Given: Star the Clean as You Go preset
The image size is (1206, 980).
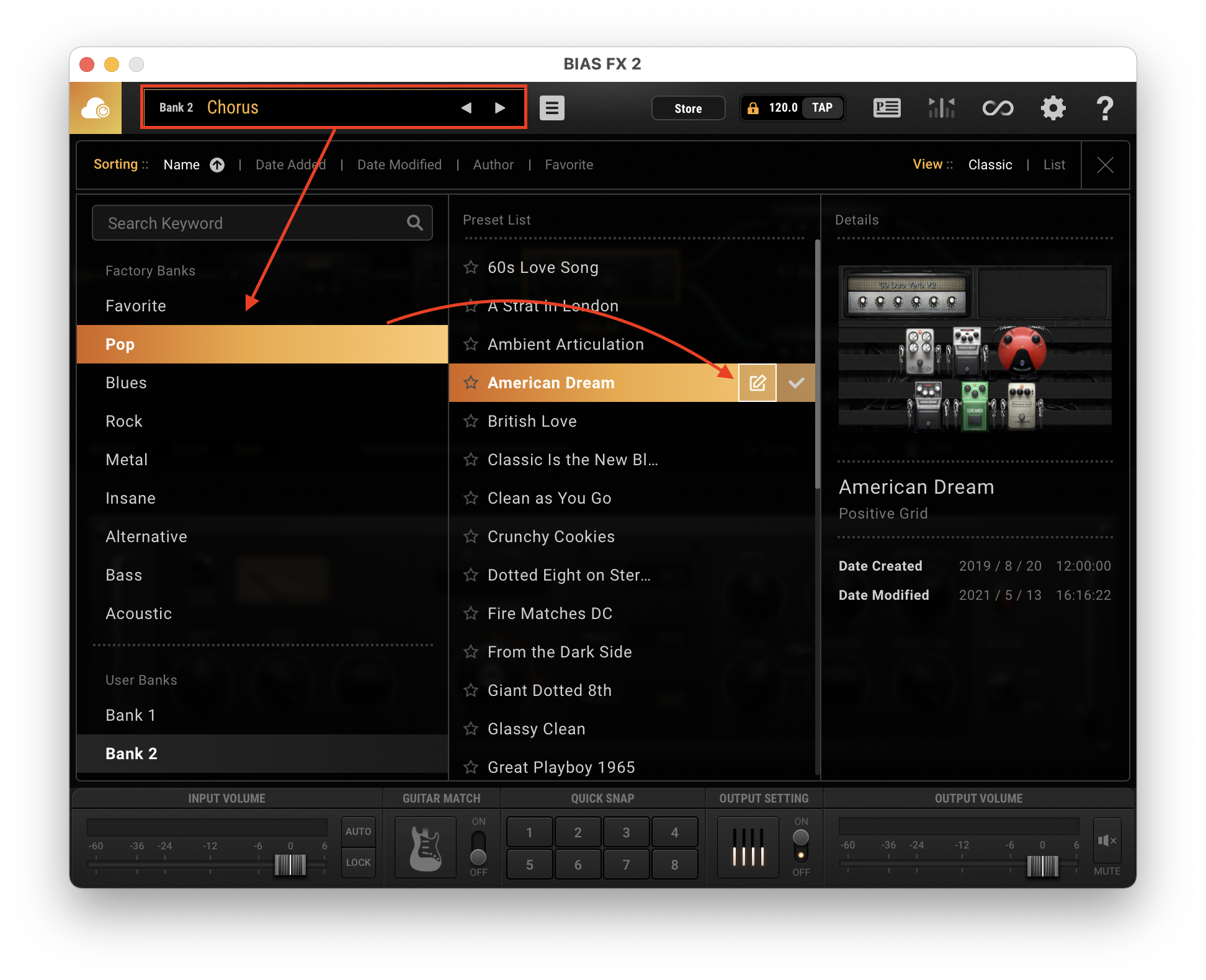Looking at the screenshot, I should (x=471, y=498).
